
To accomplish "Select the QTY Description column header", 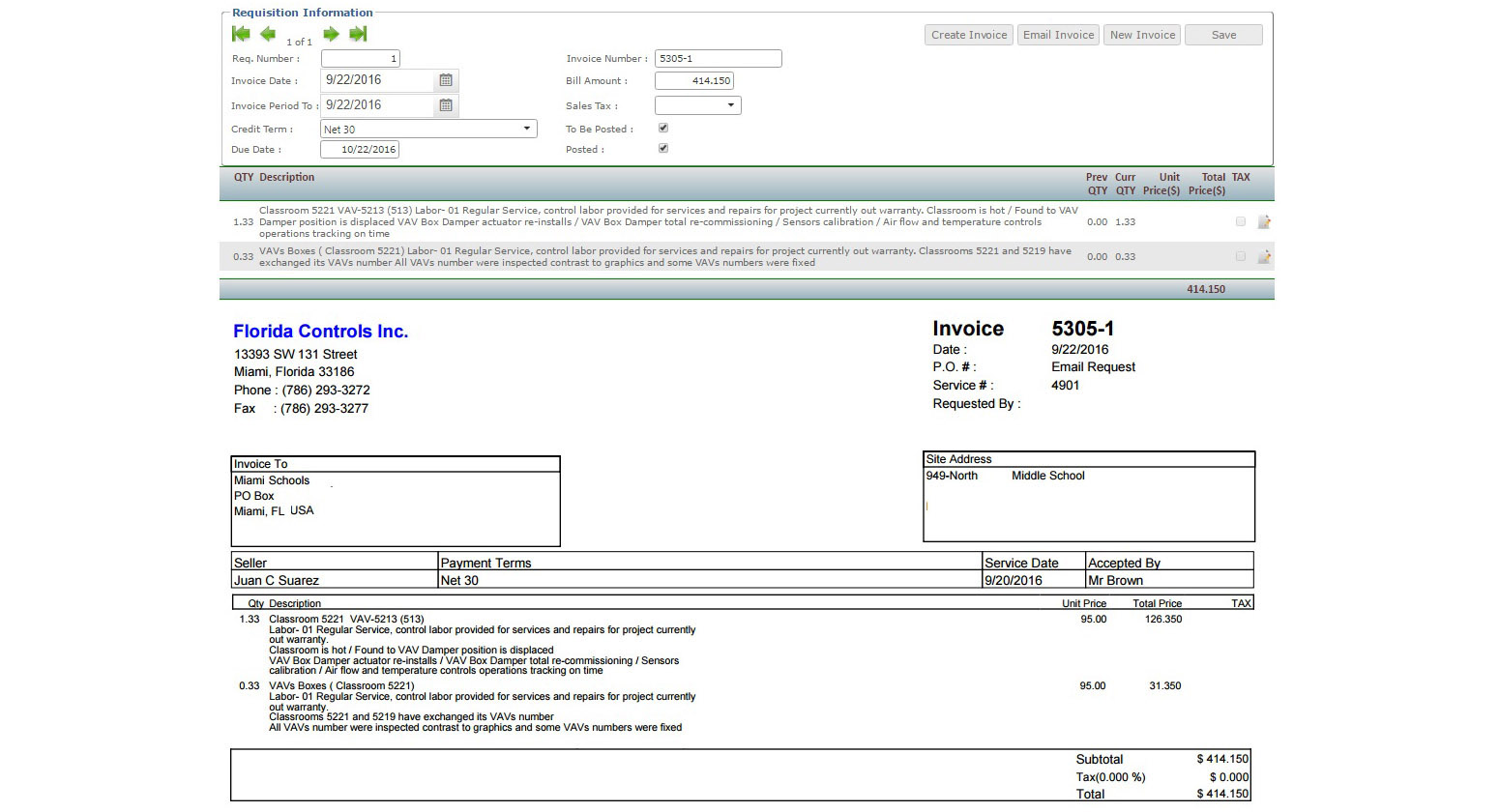I will (x=275, y=177).
